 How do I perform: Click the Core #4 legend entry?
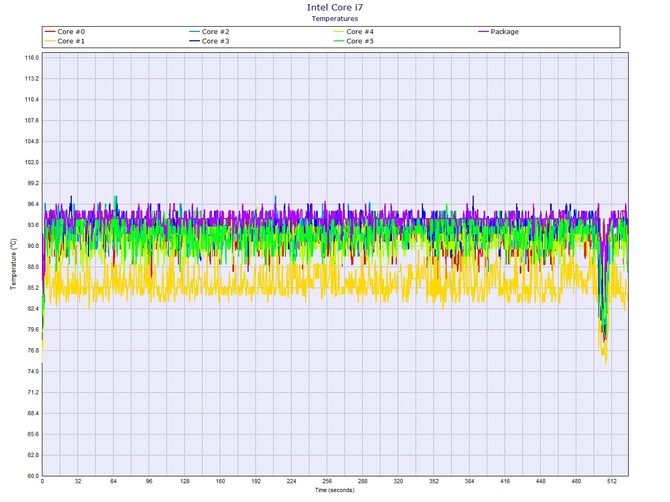click(354, 32)
